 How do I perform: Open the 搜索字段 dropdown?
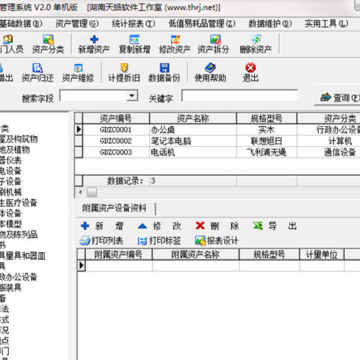[x=132, y=96]
